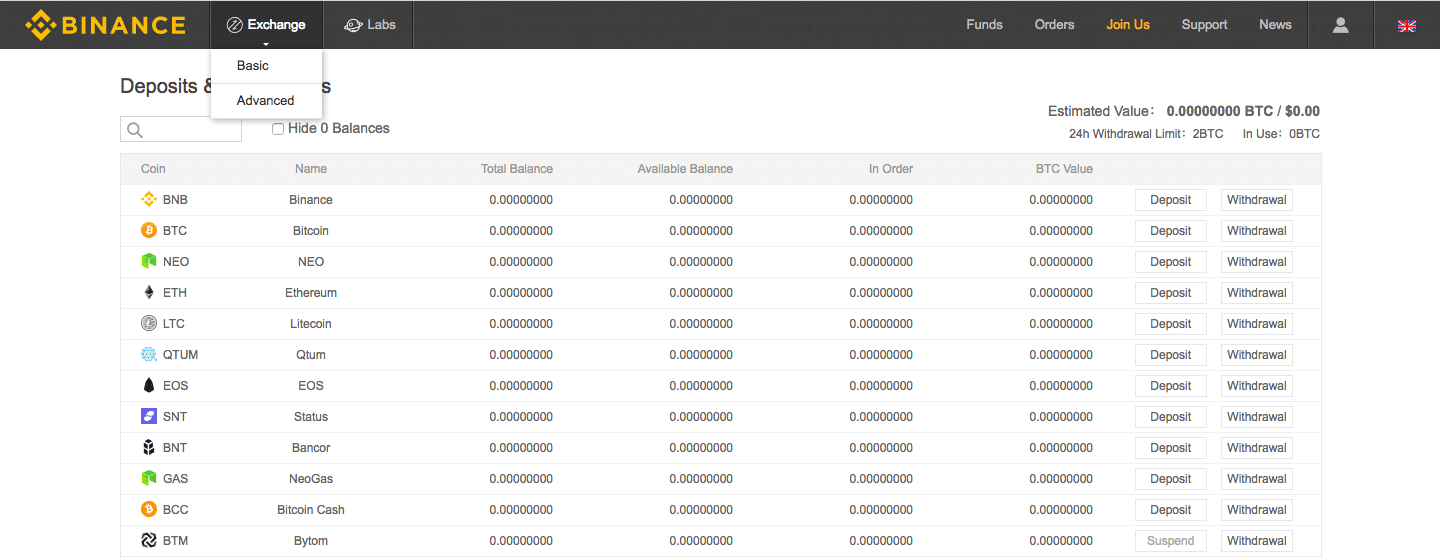The width and height of the screenshot is (1440, 558).
Task: Open the Support page
Action: click(1204, 25)
